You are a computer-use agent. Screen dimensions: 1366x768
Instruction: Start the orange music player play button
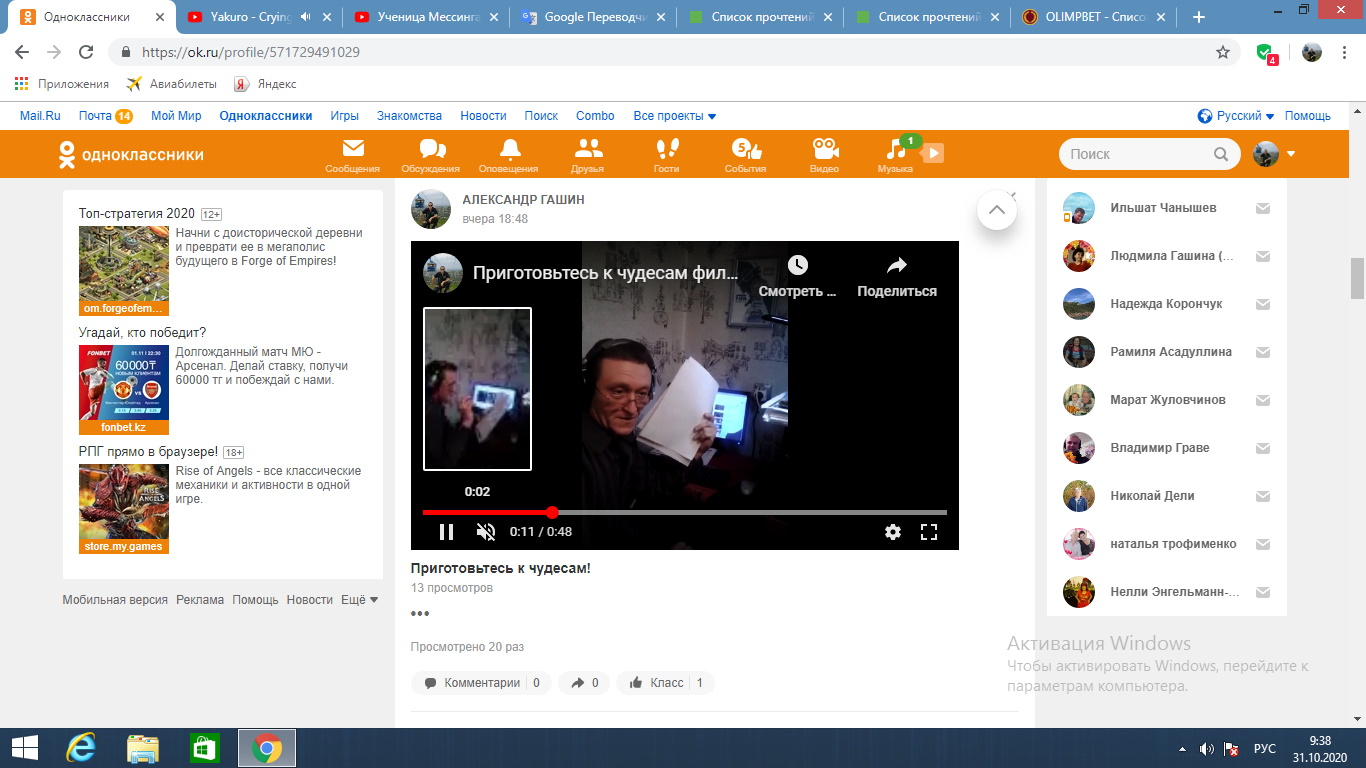pyautogui.click(x=932, y=153)
